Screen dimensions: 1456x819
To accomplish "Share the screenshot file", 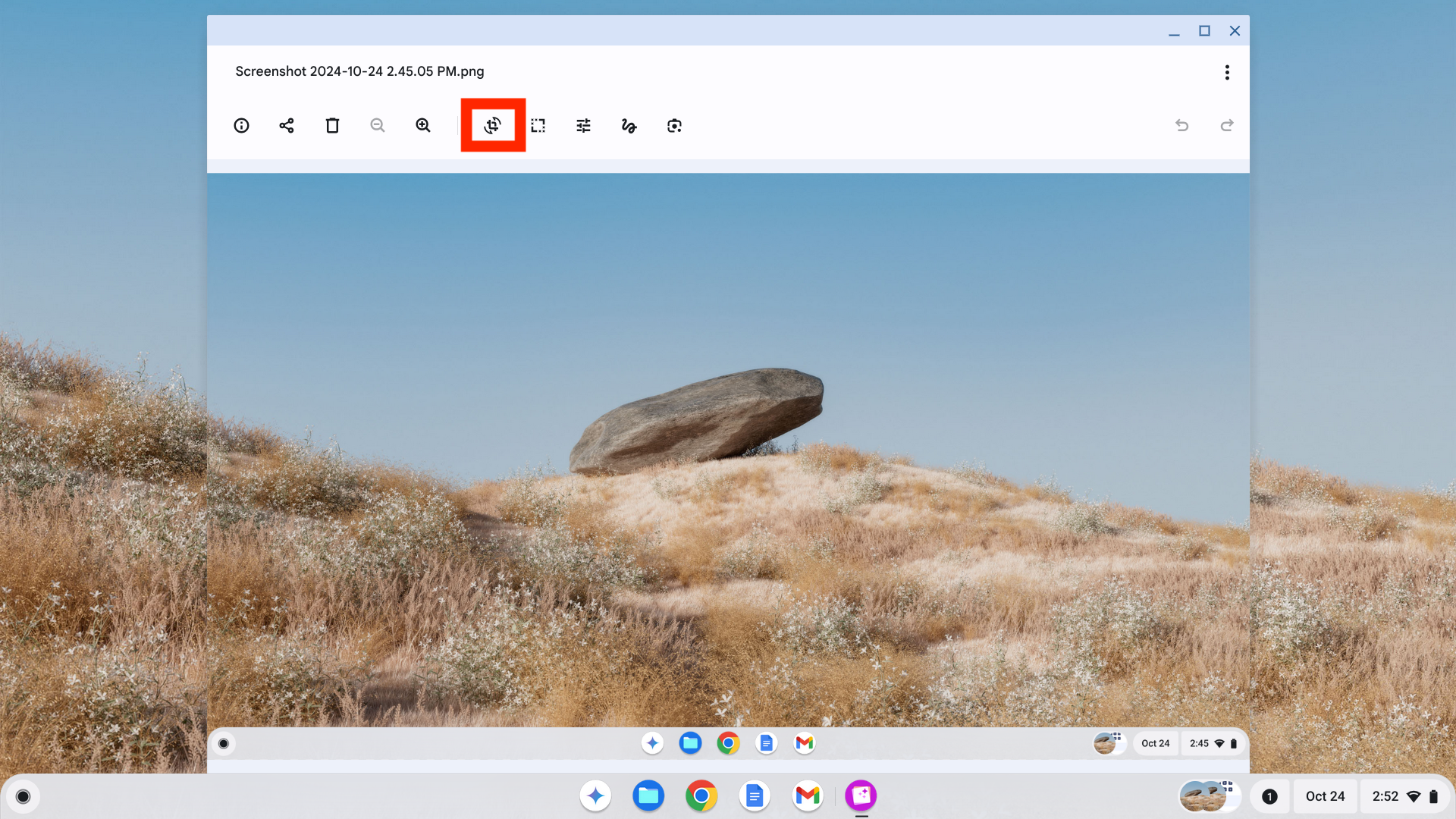I will [287, 126].
